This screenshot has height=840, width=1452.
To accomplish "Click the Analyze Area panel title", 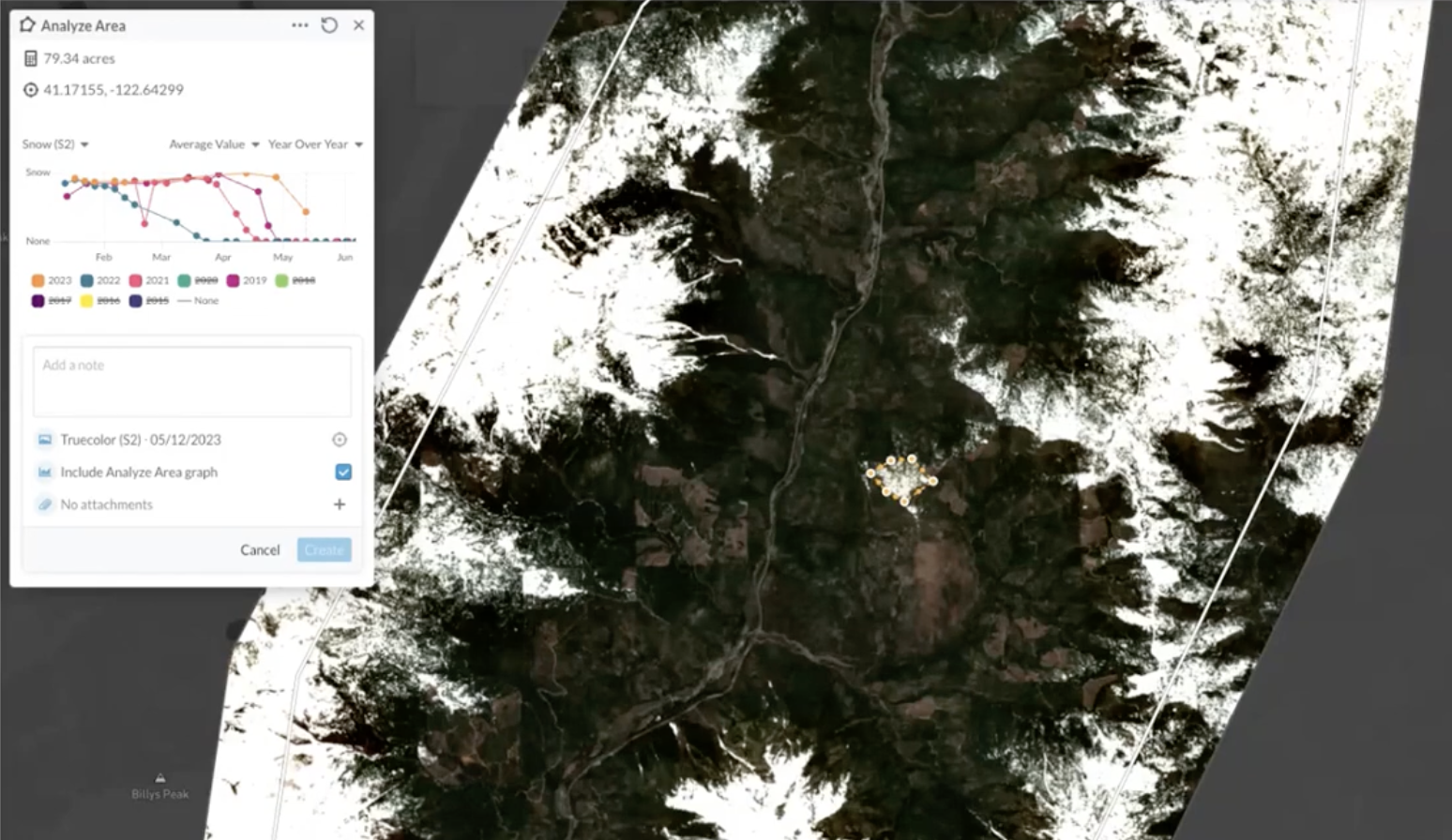I will (83, 25).
